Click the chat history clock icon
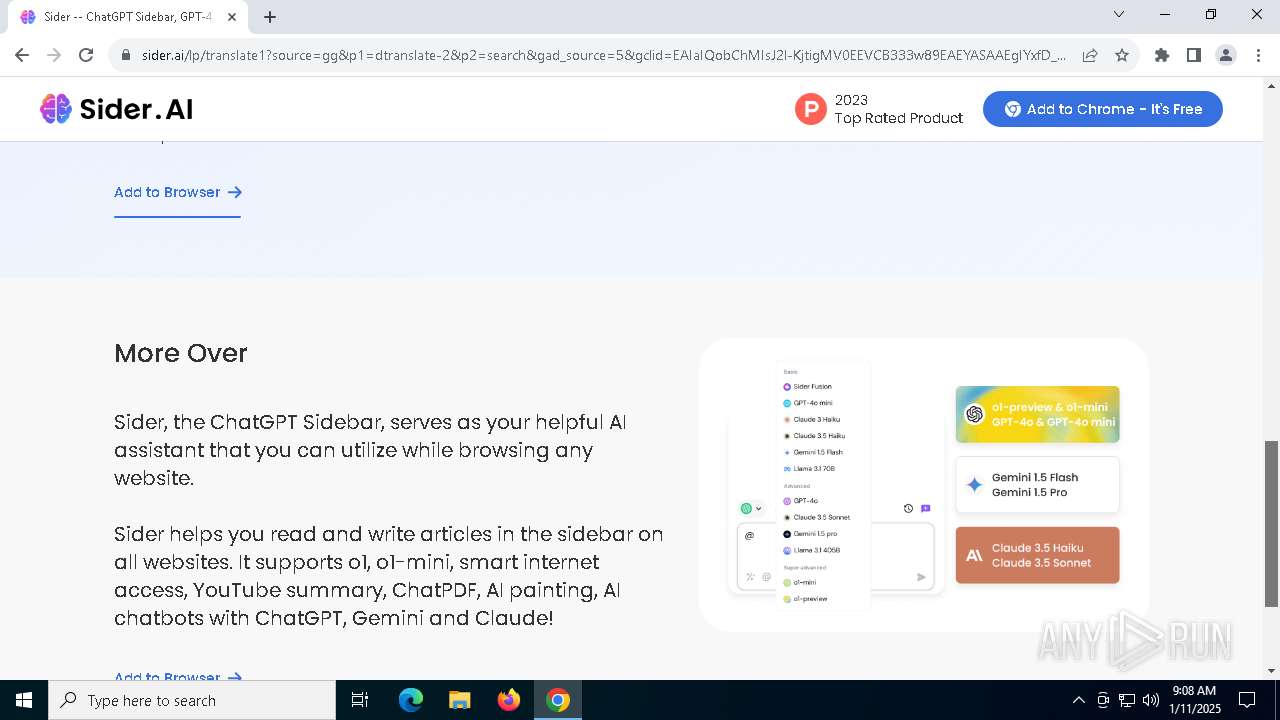This screenshot has width=1280, height=720. pos(908,508)
